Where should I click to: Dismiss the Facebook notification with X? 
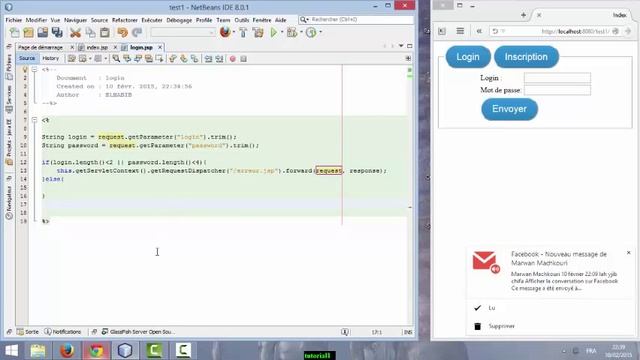click(629, 253)
